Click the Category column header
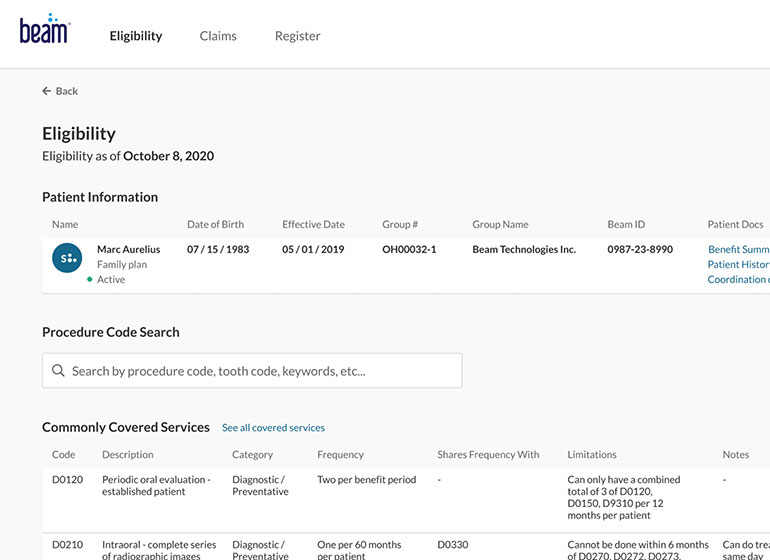 [x=252, y=454]
